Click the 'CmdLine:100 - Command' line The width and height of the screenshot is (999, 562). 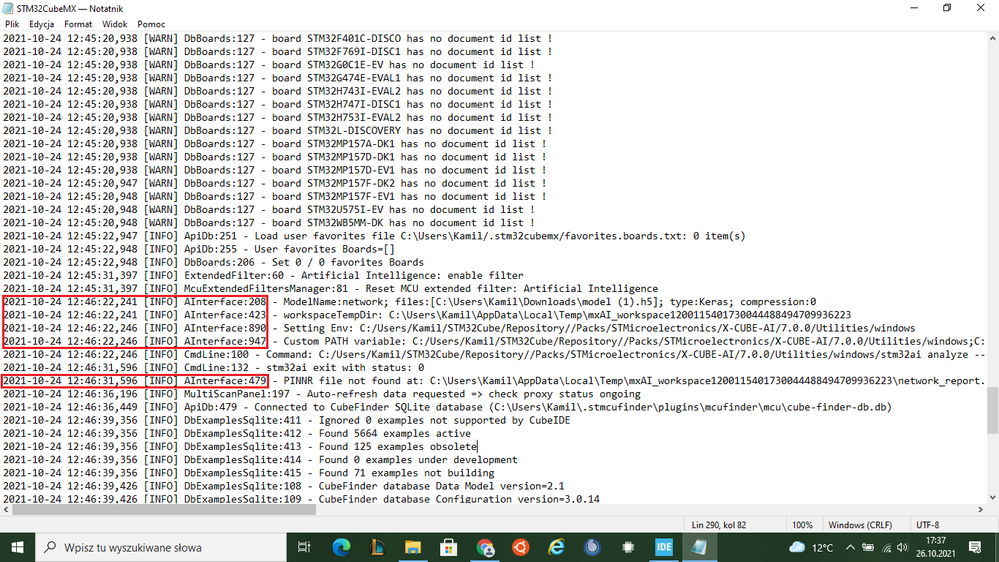pyautogui.click(x=494, y=354)
